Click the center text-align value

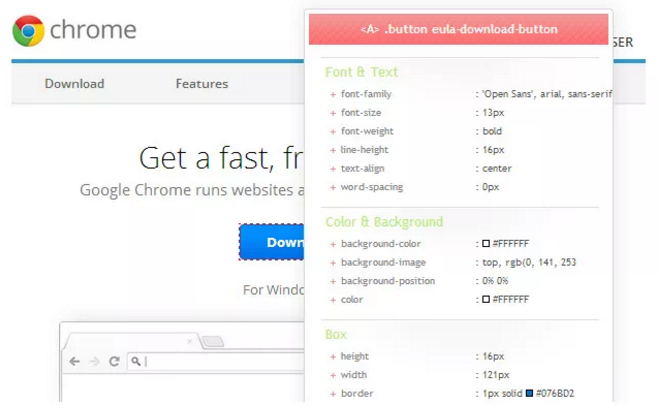click(497, 168)
